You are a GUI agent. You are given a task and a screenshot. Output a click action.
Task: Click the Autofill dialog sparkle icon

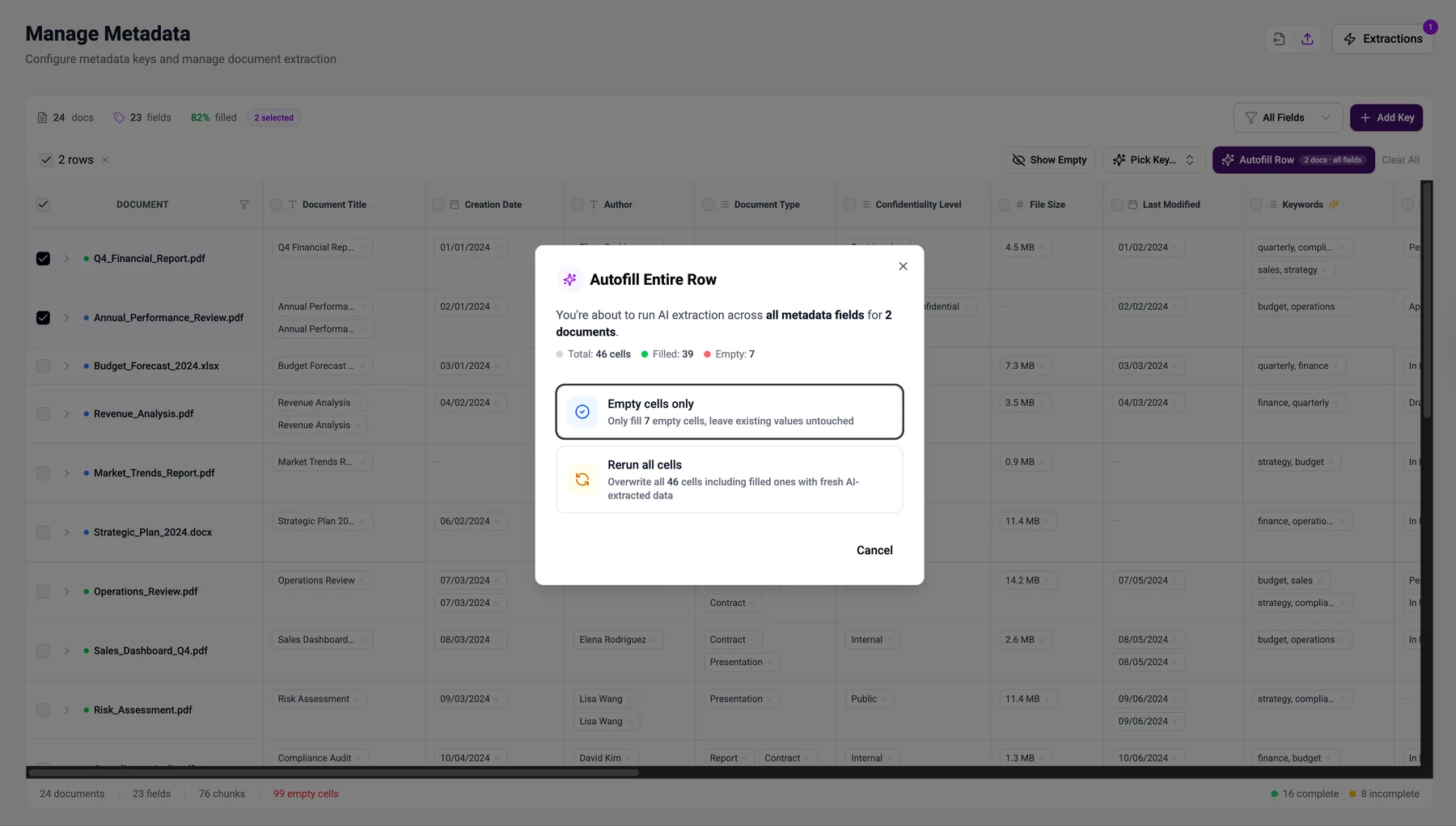(x=569, y=280)
